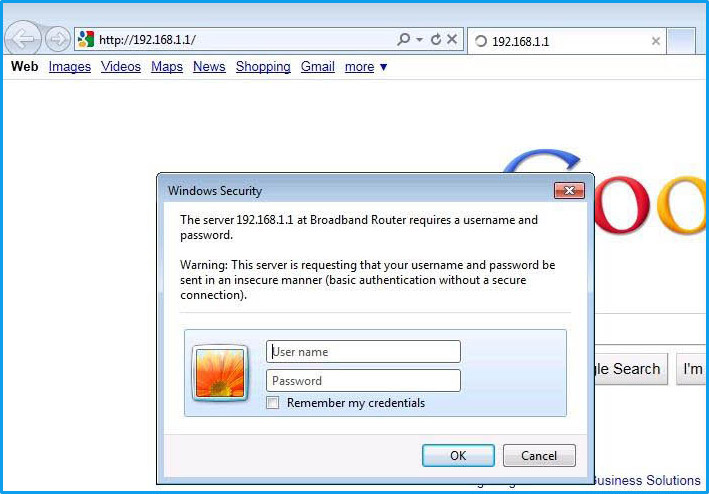Click the Google favicon in the address bar
Viewport: 709px width, 494px height.
click(x=86, y=39)
